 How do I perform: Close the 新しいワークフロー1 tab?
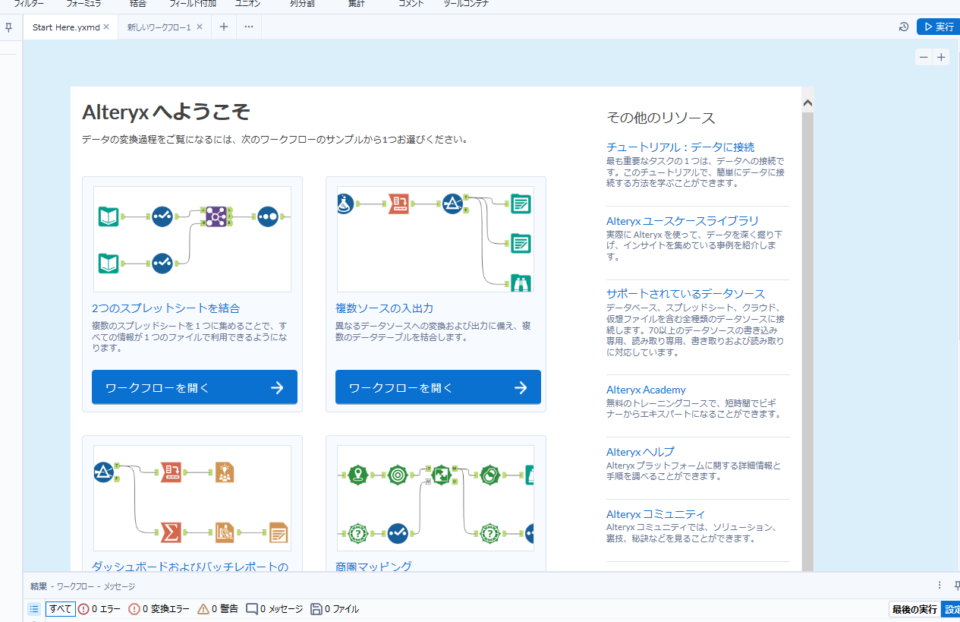199,27
